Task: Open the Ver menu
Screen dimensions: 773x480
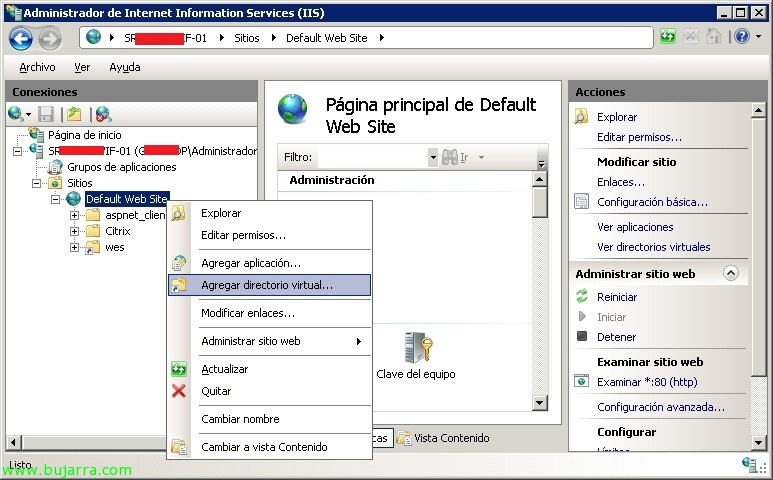Action: [82, 67]
